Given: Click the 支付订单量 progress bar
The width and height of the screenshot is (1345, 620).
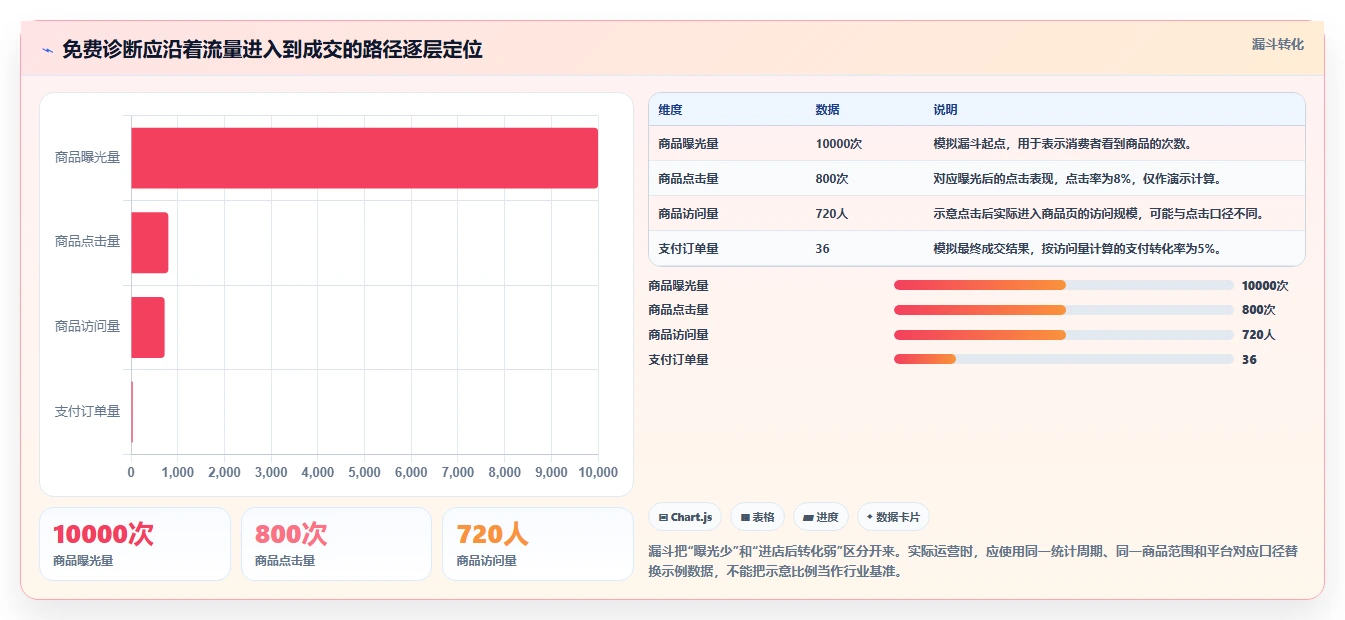Looking at the screenshot, I should point(1063,359).
